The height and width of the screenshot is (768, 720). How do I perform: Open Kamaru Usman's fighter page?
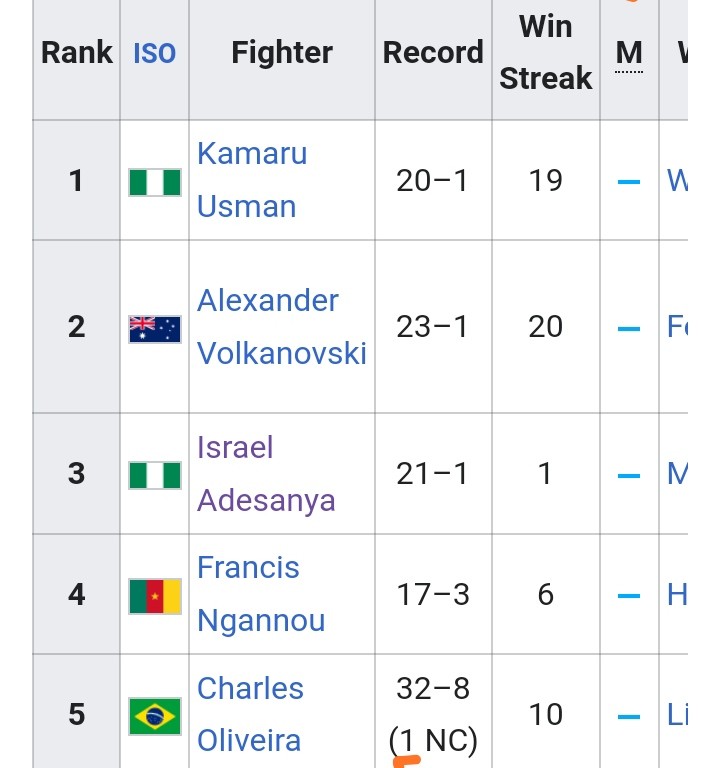[x=252, y=180]
